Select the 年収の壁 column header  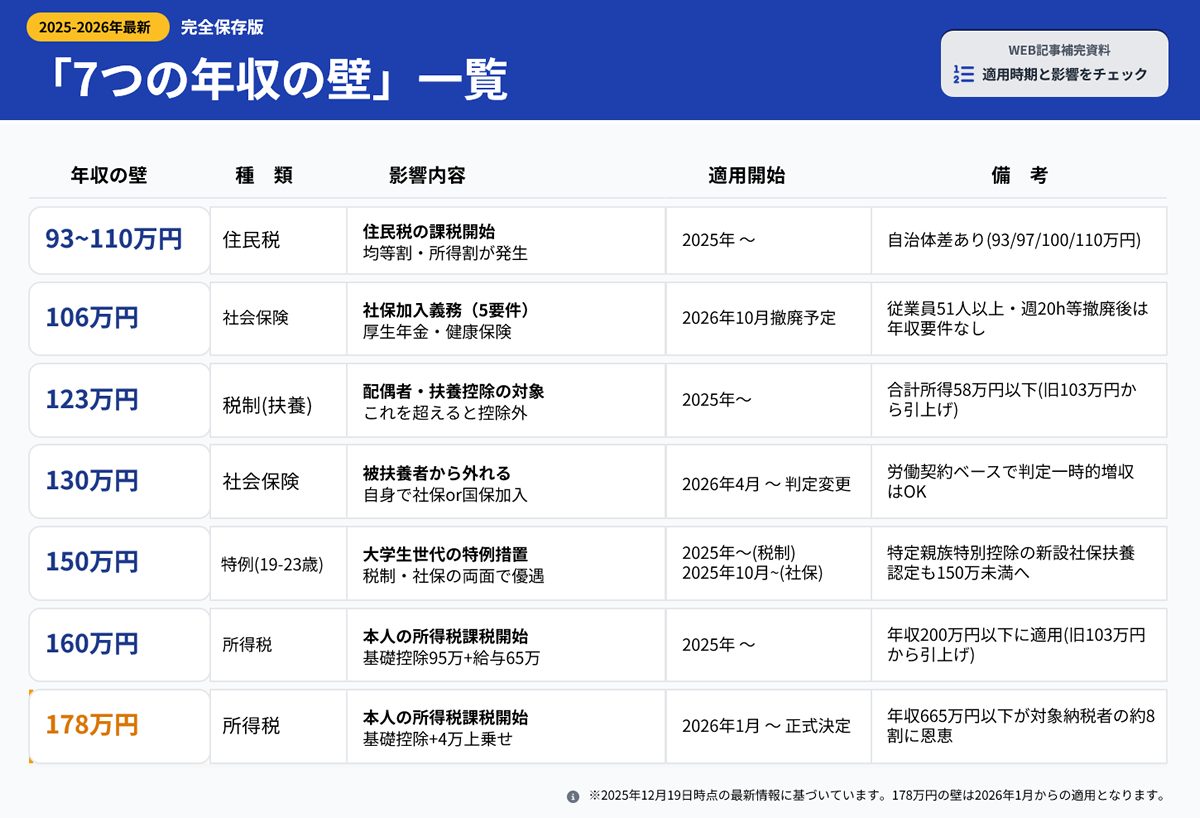point(108,175)
